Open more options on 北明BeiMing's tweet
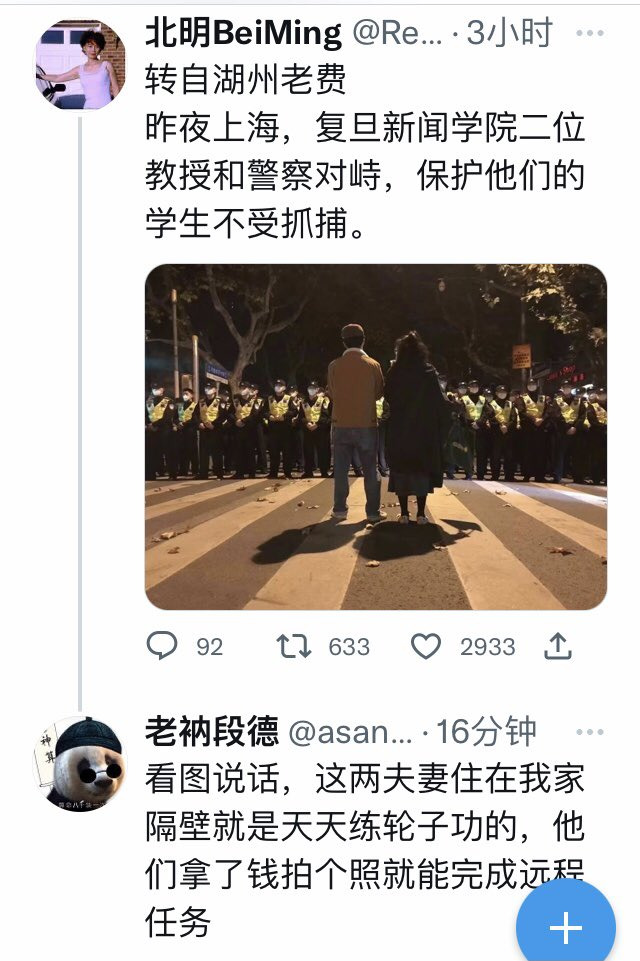Image resolution: width=640 pixels, height=961 pixels. pyautogui.click(x=590, y=33)
